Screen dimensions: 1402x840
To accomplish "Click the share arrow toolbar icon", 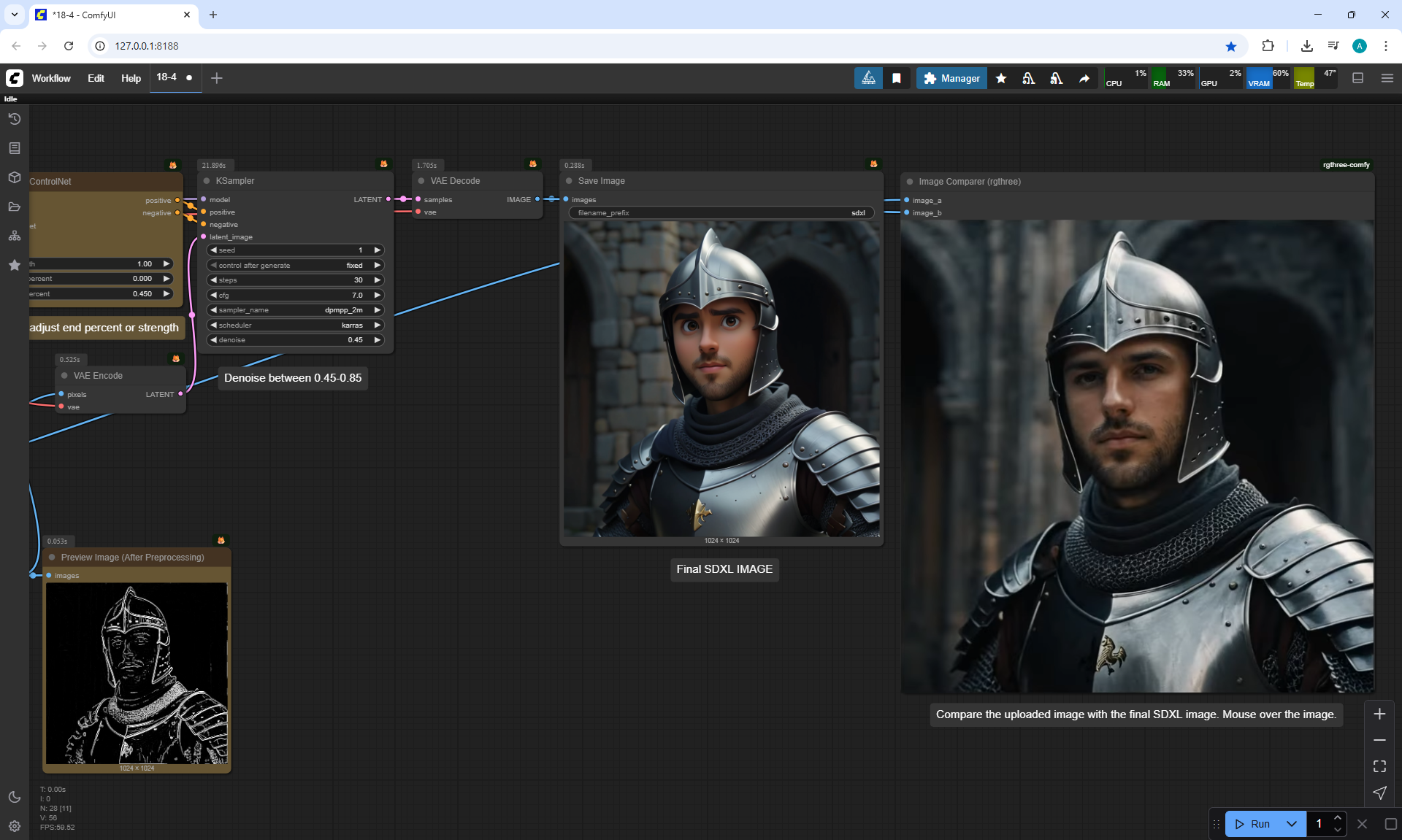I will (x=1084, y=78).
